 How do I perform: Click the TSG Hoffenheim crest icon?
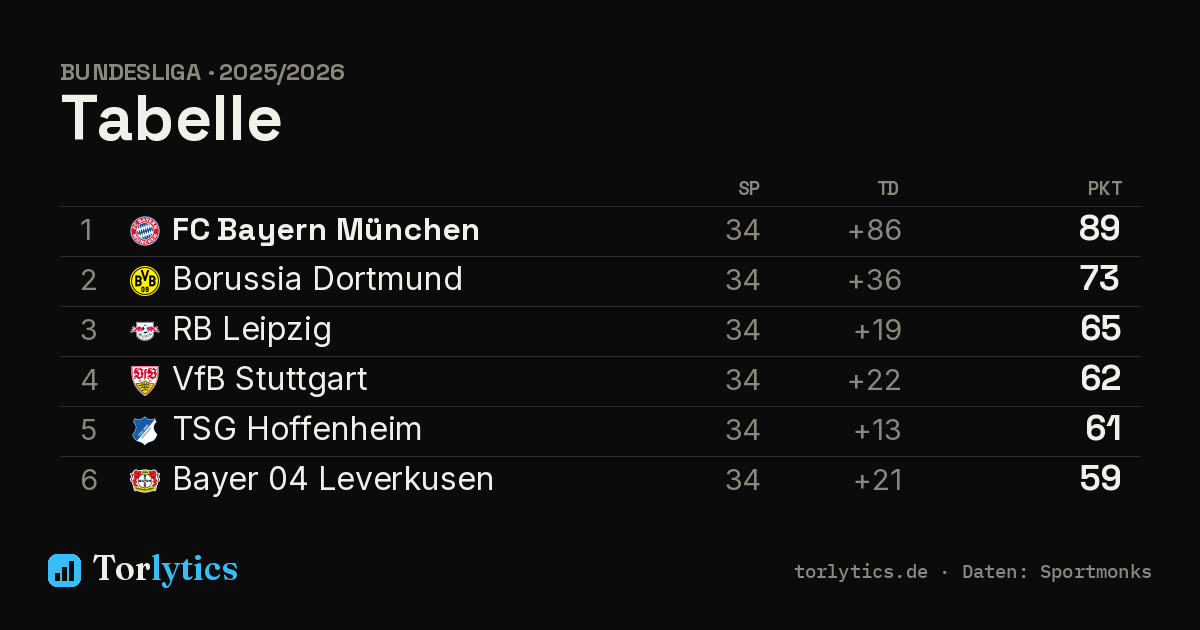145,431
